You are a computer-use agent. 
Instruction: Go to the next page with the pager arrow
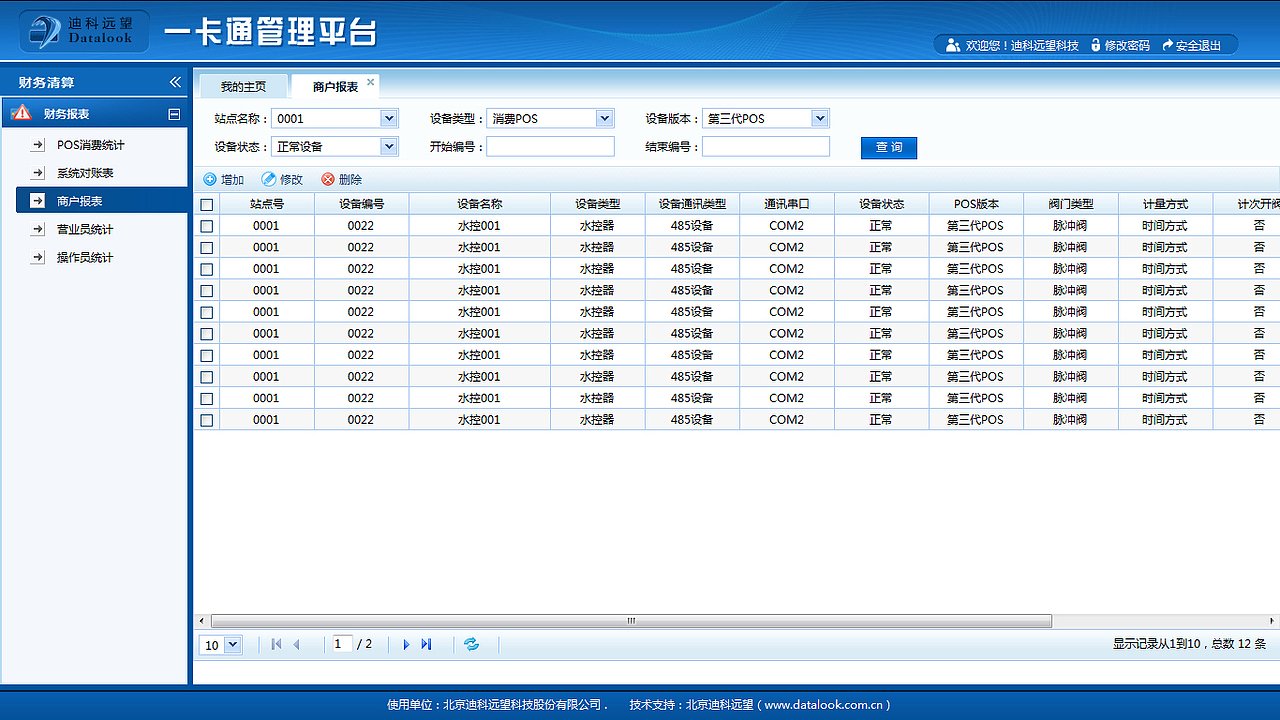click(x=406, y=645)
